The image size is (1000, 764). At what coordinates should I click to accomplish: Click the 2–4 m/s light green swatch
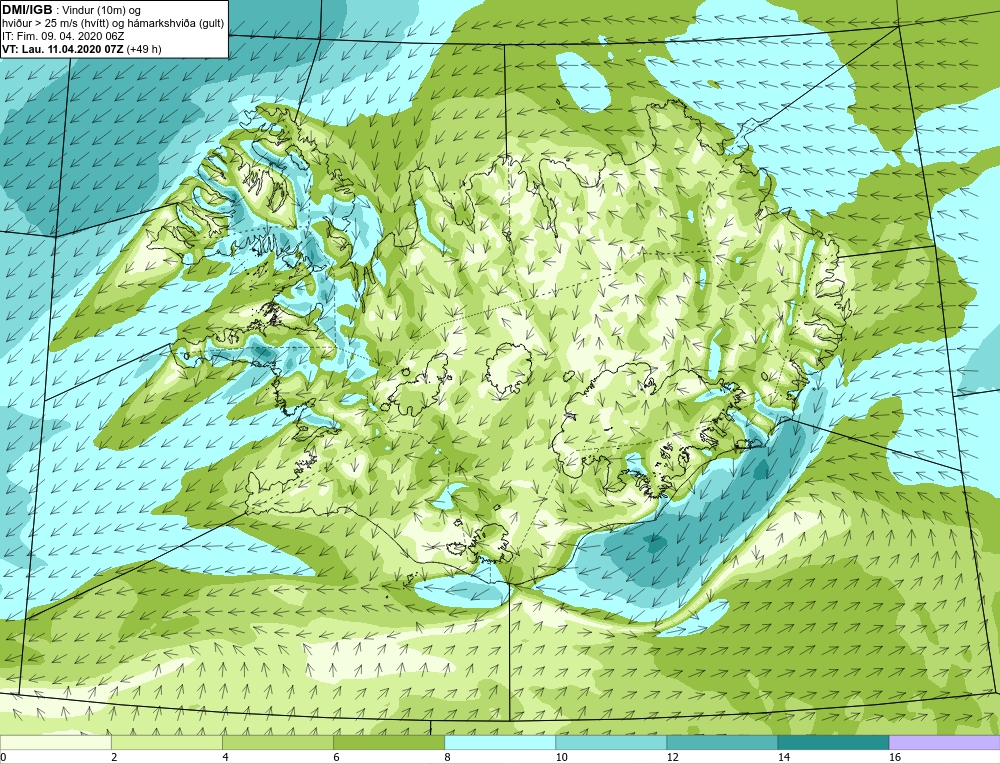point(166,742)
